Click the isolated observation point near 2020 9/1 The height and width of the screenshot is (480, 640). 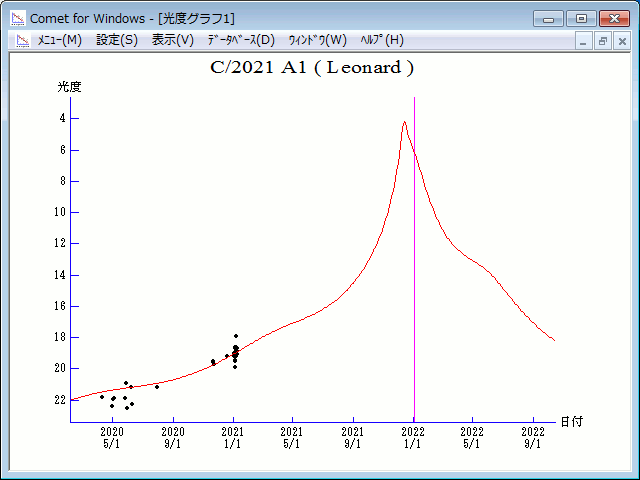point(157,386)
